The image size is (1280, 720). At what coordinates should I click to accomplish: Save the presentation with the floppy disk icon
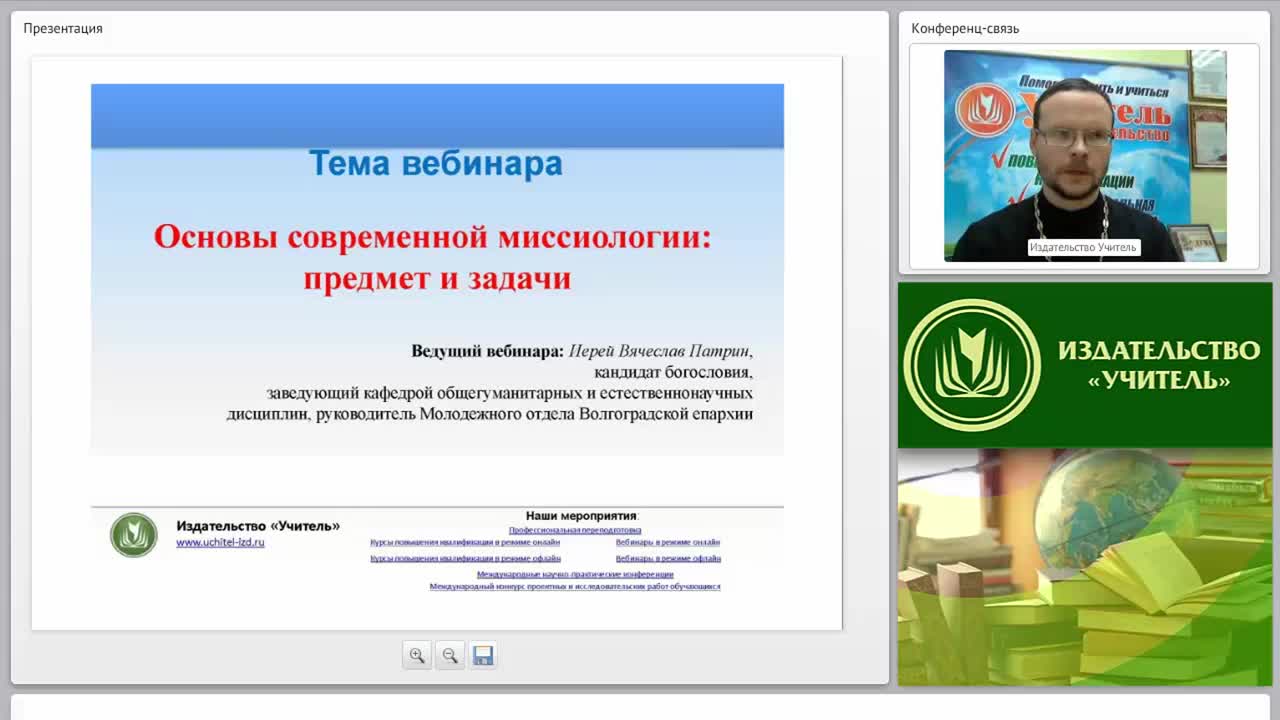[x=483, y=655]
